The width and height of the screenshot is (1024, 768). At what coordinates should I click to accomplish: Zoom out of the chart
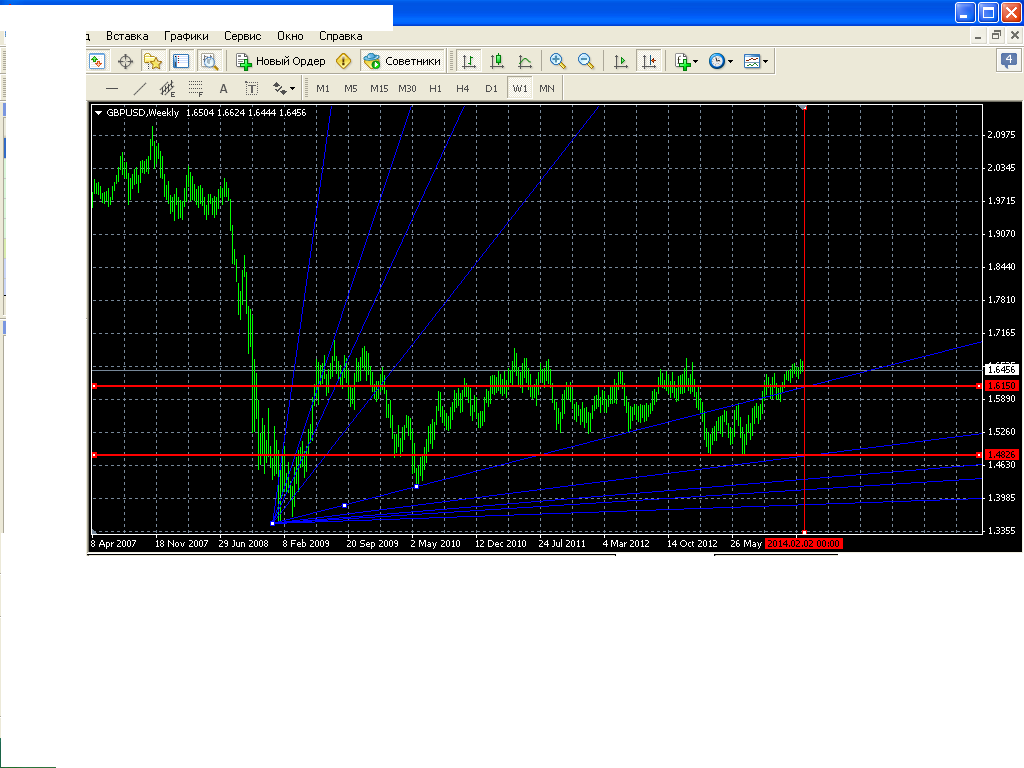[586, 61]
